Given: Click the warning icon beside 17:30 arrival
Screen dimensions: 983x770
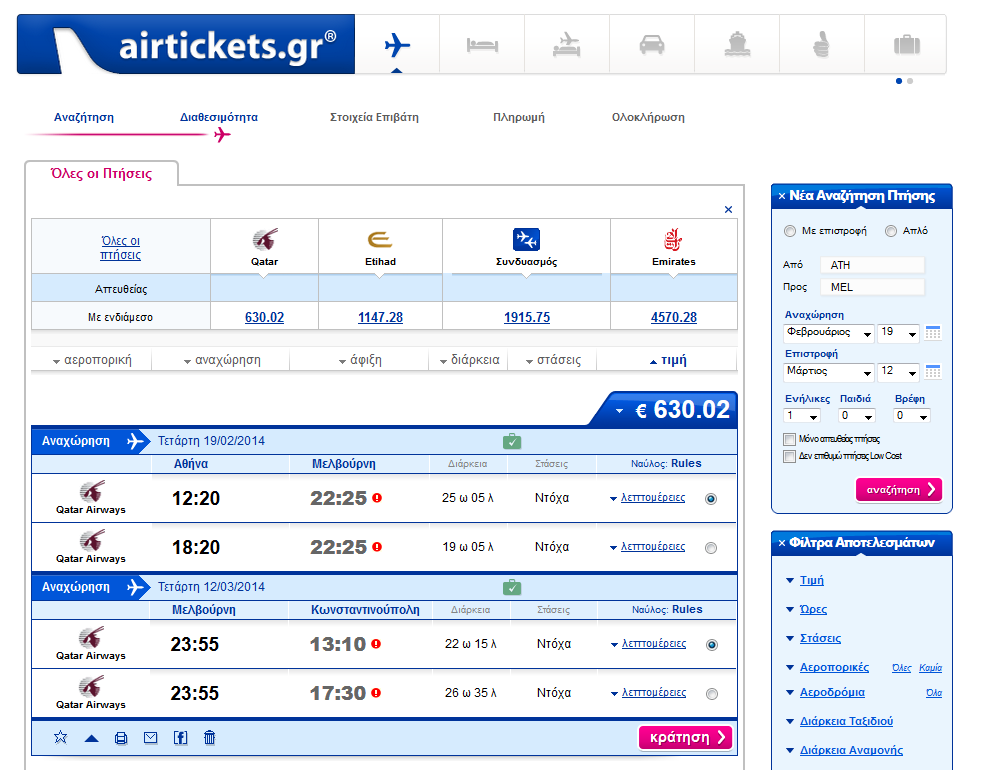Looking at the screenshot, I should coord(376,693).
